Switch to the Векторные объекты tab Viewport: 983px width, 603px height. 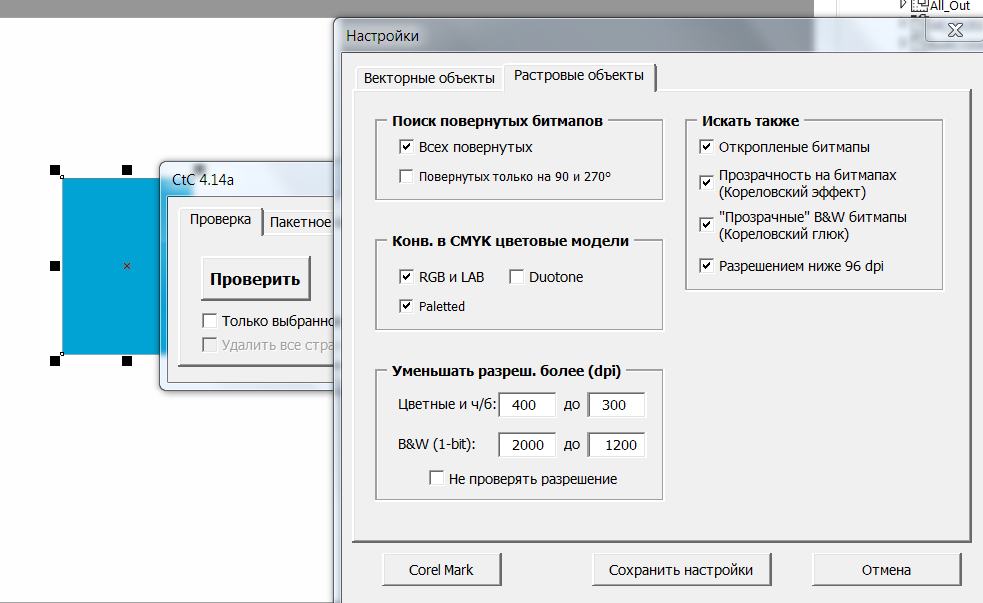[x=429, y=78]
